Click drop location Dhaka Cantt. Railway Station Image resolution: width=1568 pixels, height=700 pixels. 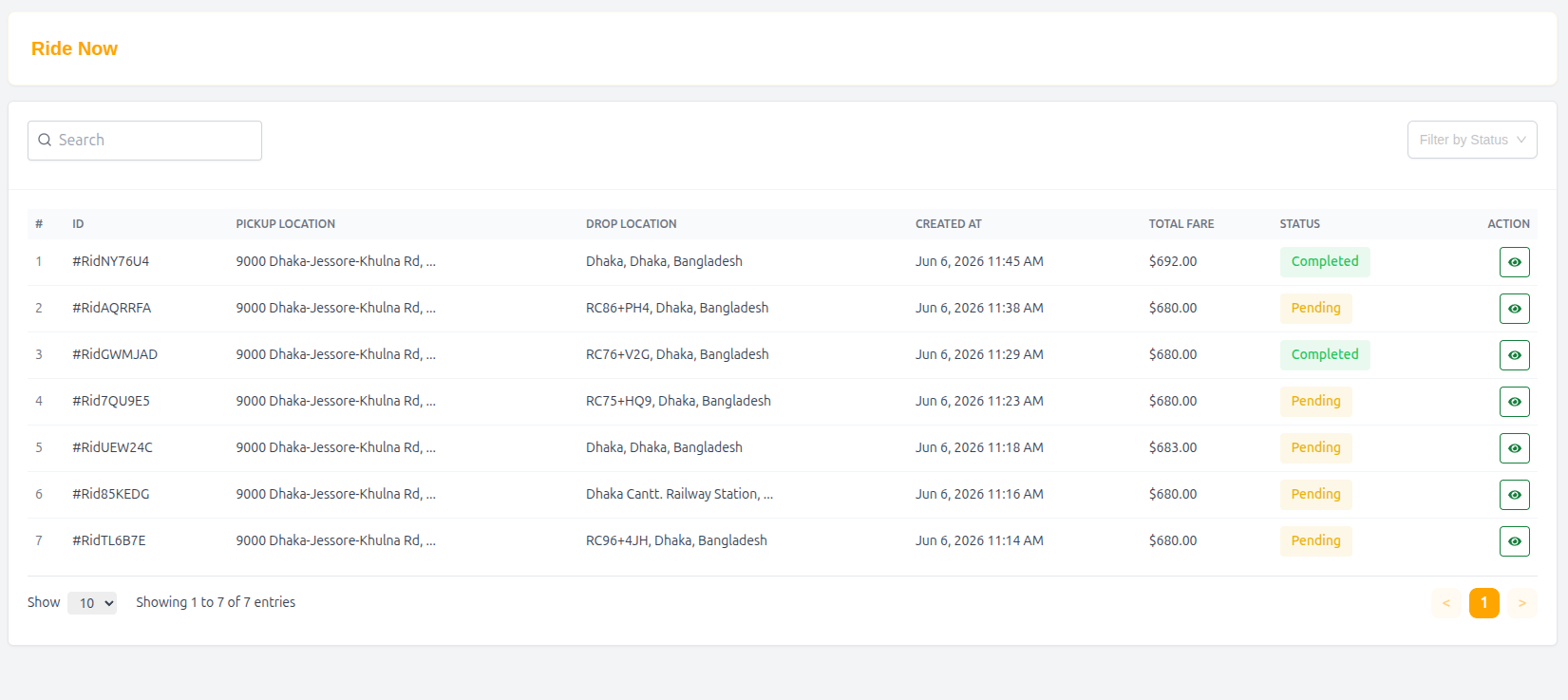[x=679, y=494]
